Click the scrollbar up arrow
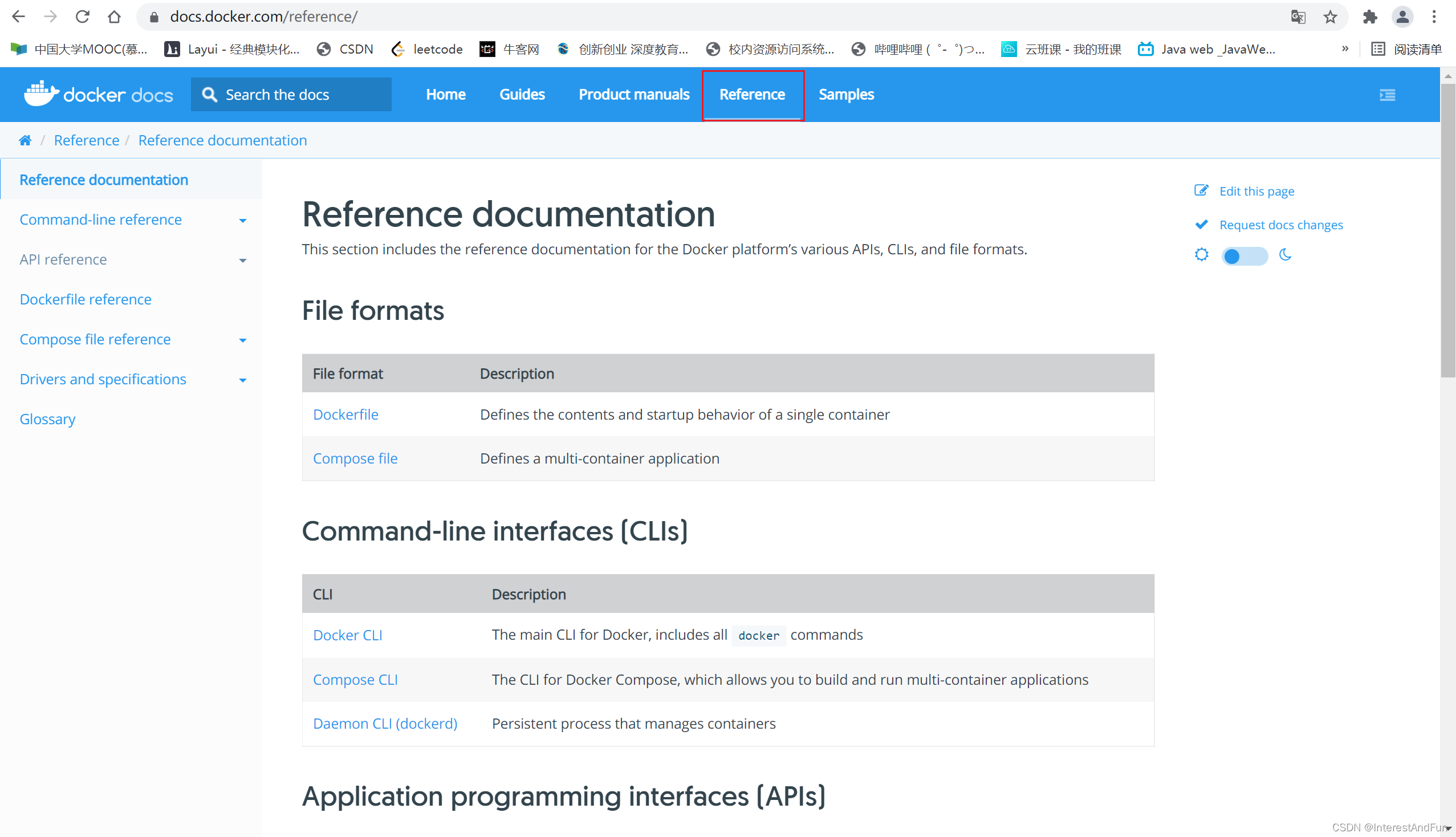The image size is (1456, 837). pyautogui.click(x=1448, y=76)
